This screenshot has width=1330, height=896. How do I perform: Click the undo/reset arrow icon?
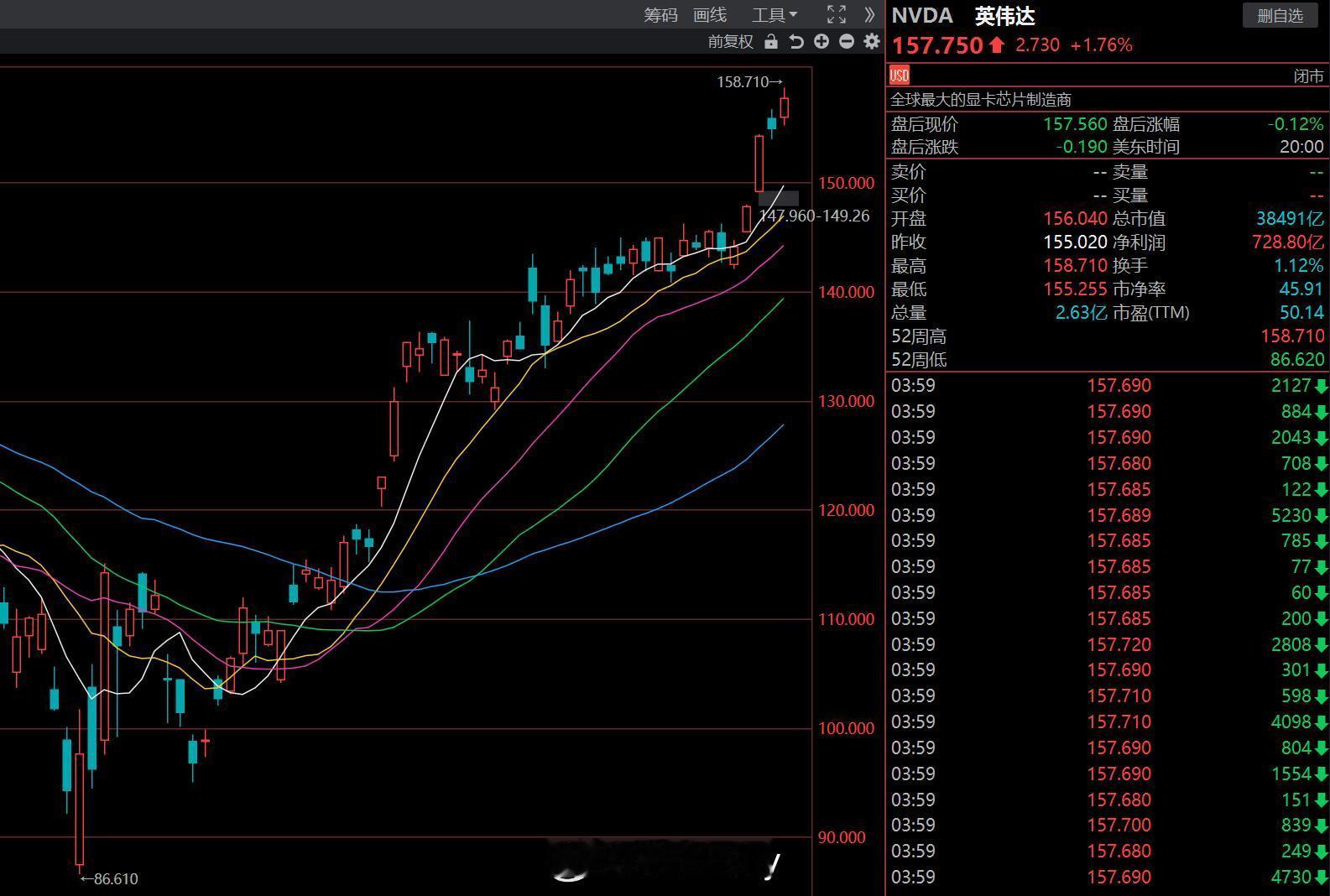tap(796, 41)
